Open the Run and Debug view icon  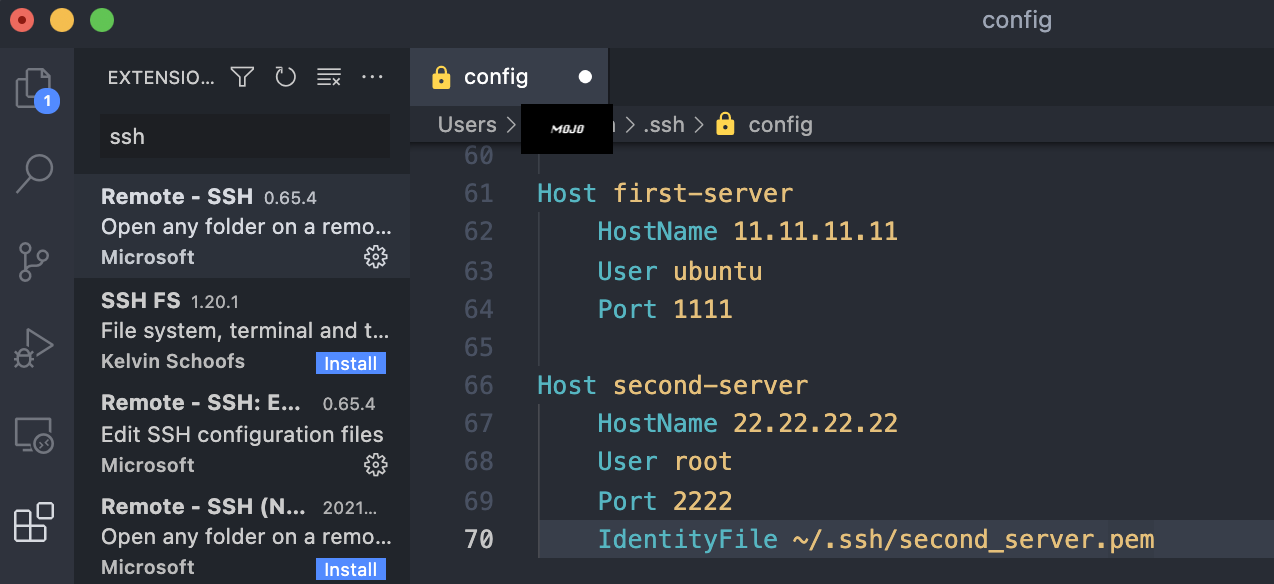[35, 349]
